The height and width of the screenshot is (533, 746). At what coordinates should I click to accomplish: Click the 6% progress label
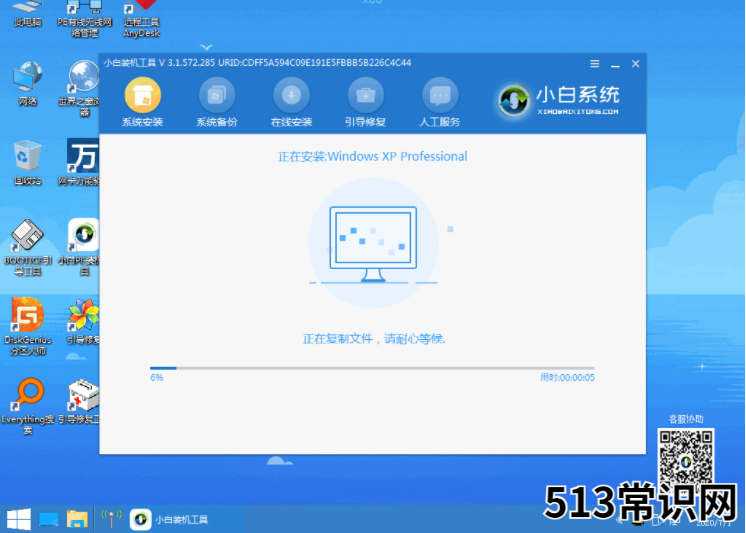[x=157, y=377]
